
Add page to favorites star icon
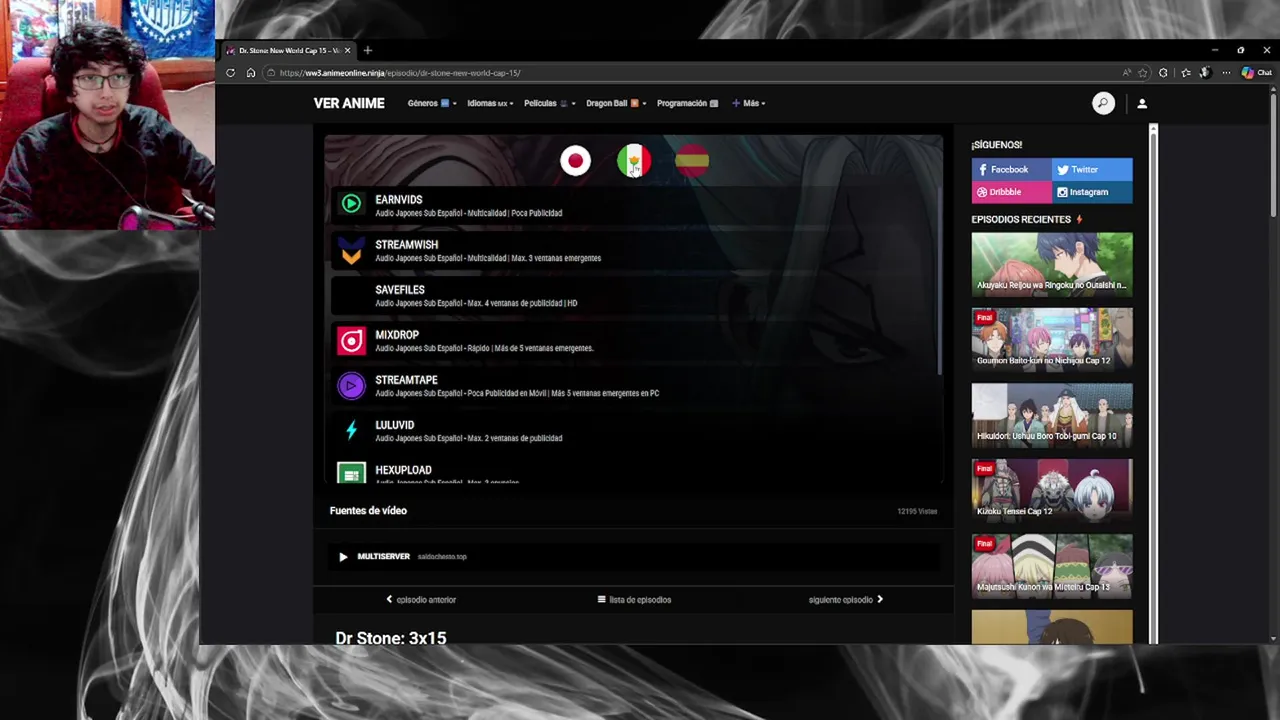[x=1143, y=73]
